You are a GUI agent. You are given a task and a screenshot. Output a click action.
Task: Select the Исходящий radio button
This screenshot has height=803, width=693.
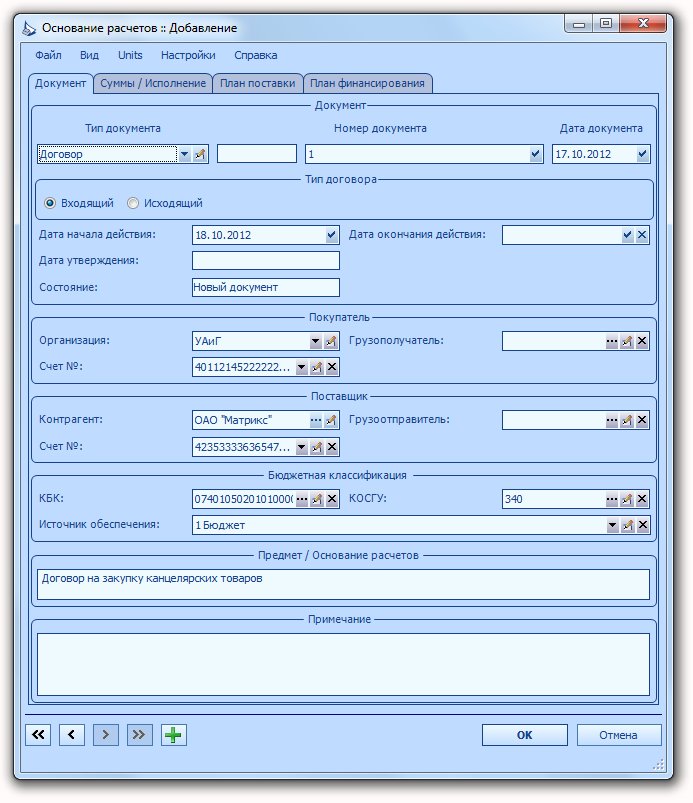133,203
